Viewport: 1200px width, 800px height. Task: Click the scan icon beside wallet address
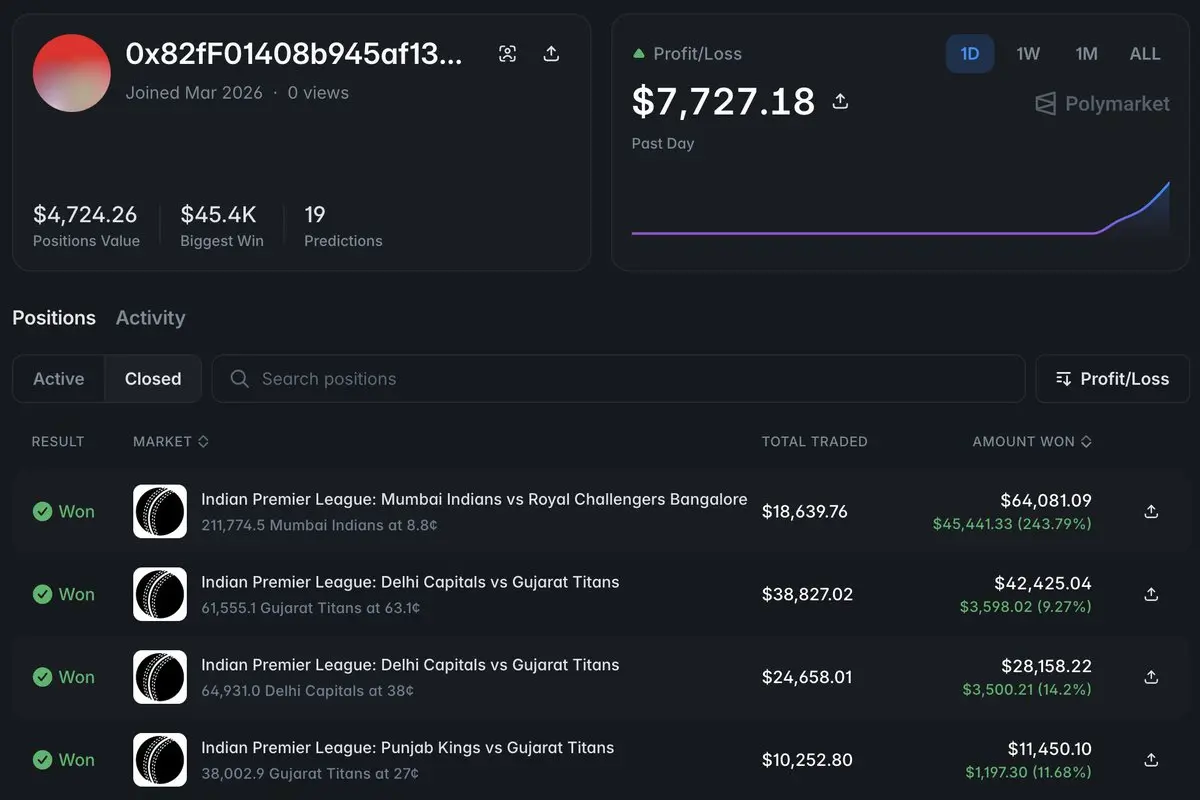(x=508, y=54)
